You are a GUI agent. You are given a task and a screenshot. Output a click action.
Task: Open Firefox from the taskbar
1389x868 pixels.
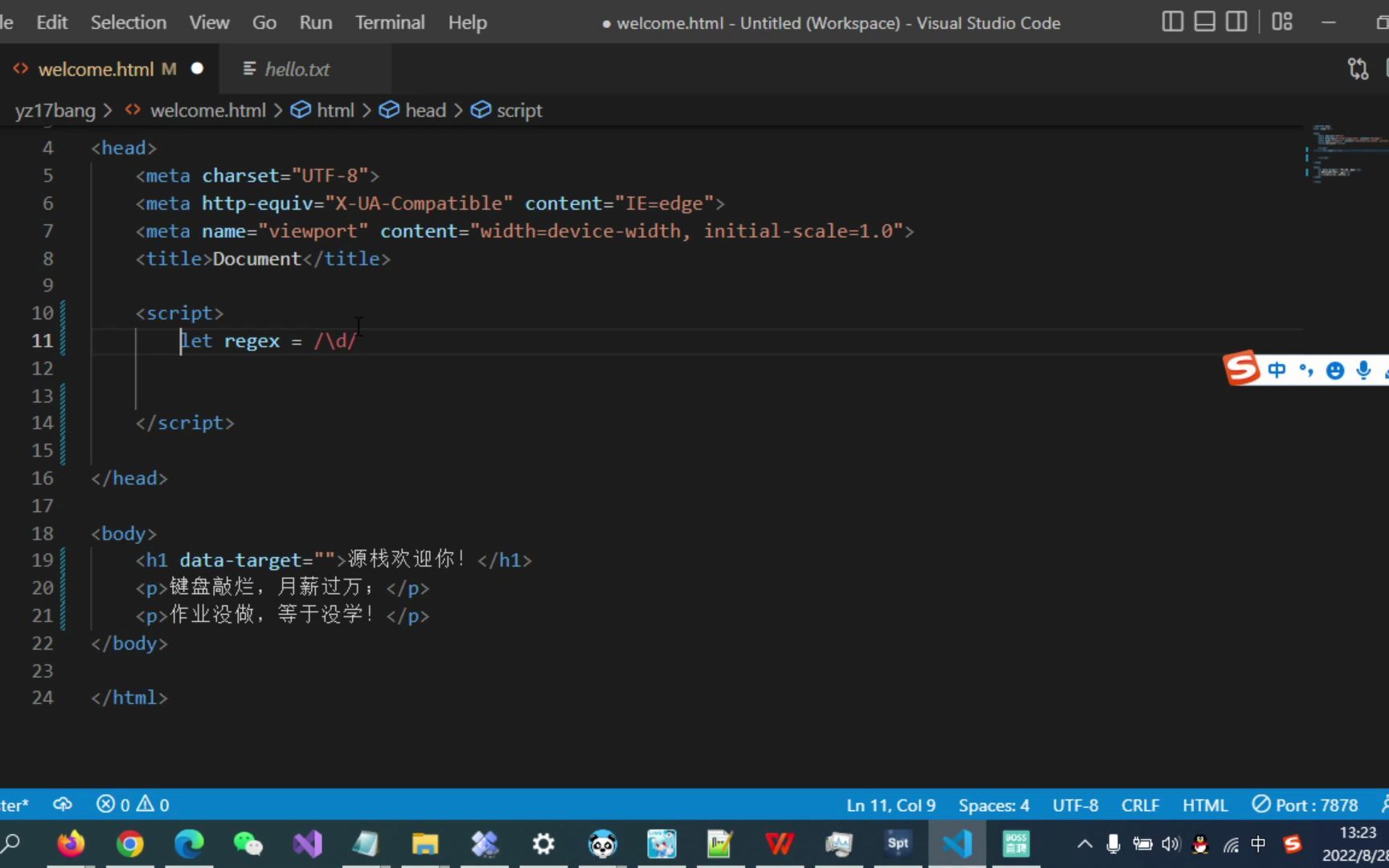coord(71,844)
